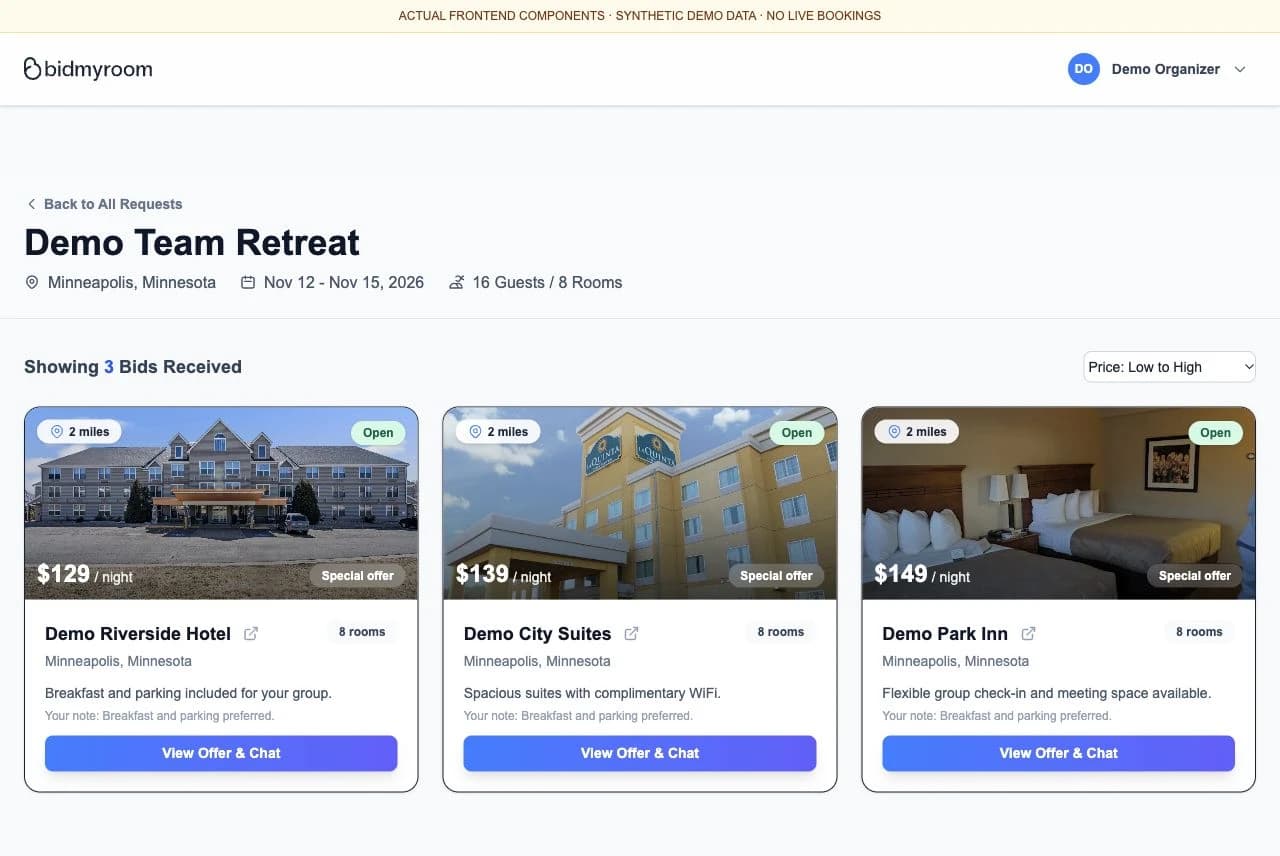Viewport: 1280px width, 856px height.
Task: Click 2 miles badge on Demo Riverside Hotel photo
Action: [80, 432]
